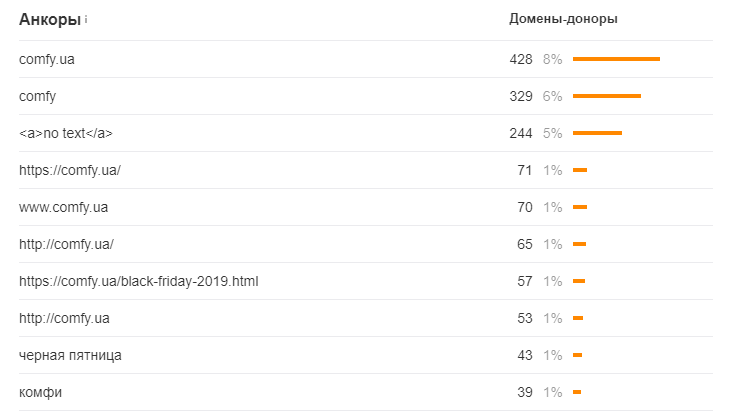Click the http://comfy.ua/ anchor with trailing slash
The image size is (729, 414).
coord(67,244)
